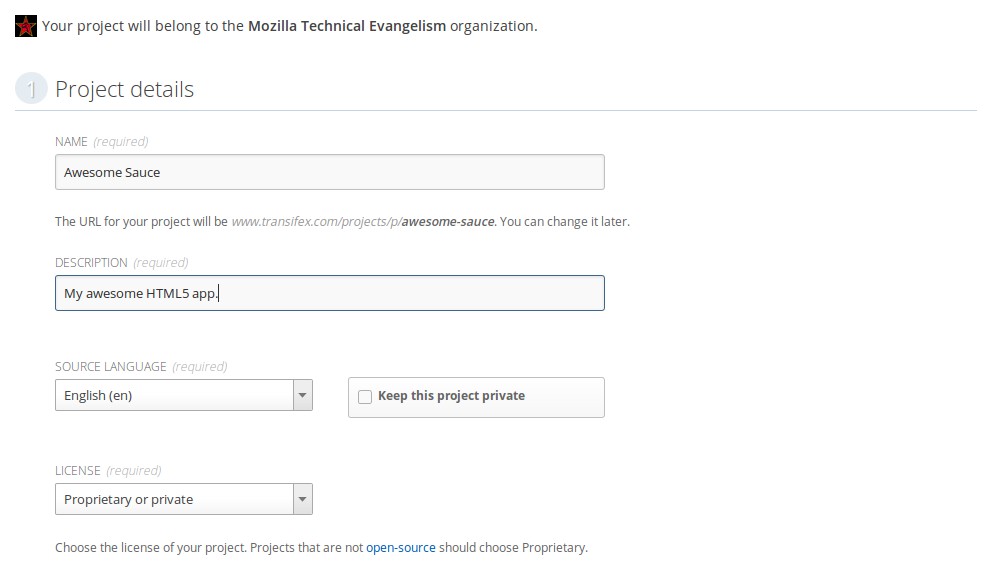This screenshot has height=580, width=999.
Task: Click the Project details heading
Action: pyautogui.click(x=124, y=89)
